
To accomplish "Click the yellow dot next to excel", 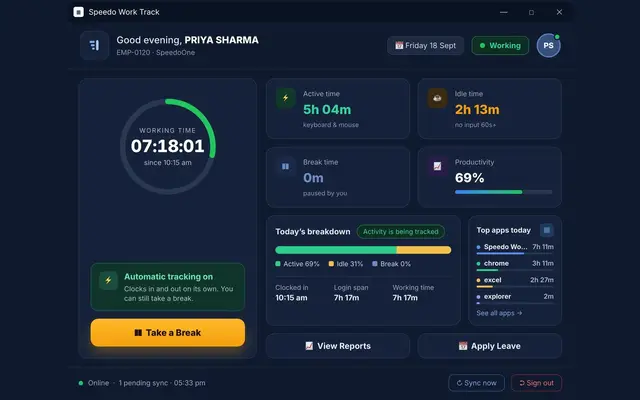I will coord(478,280).
